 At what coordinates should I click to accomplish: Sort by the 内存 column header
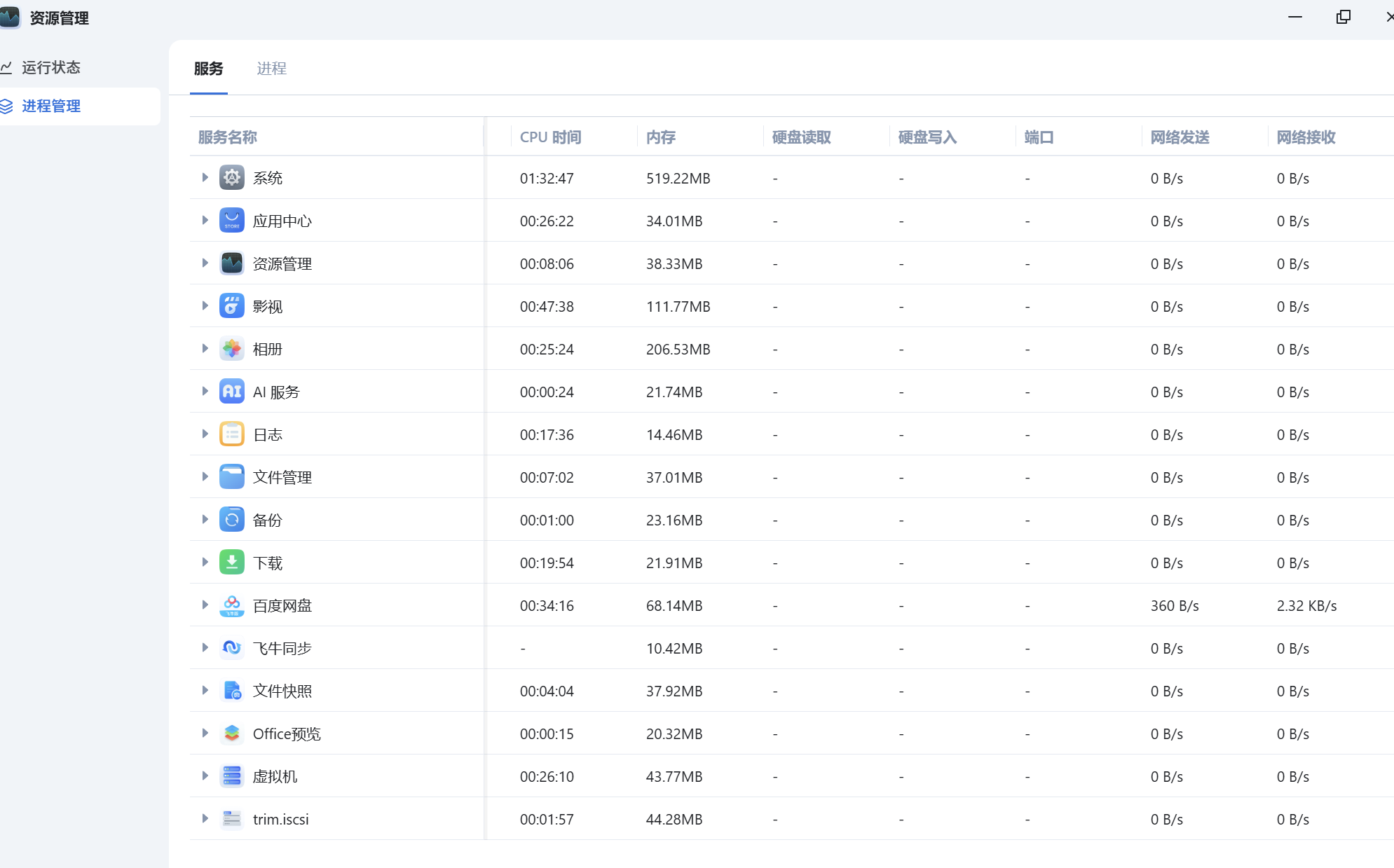point(660,137)
